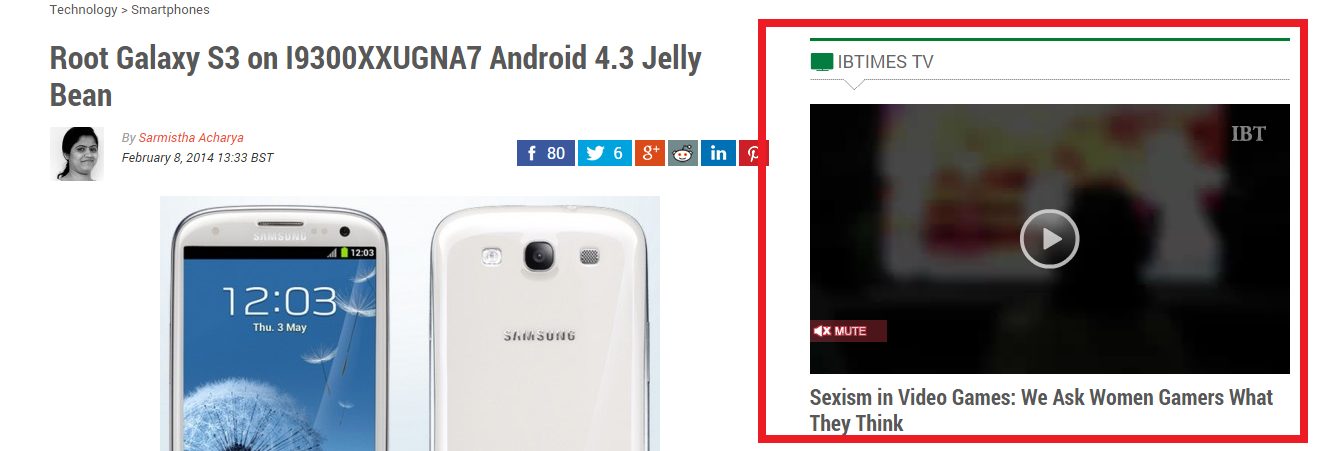Tweet this article via Twitter icon
Screen dimensions: 1328x451
(x=605, y=153)
